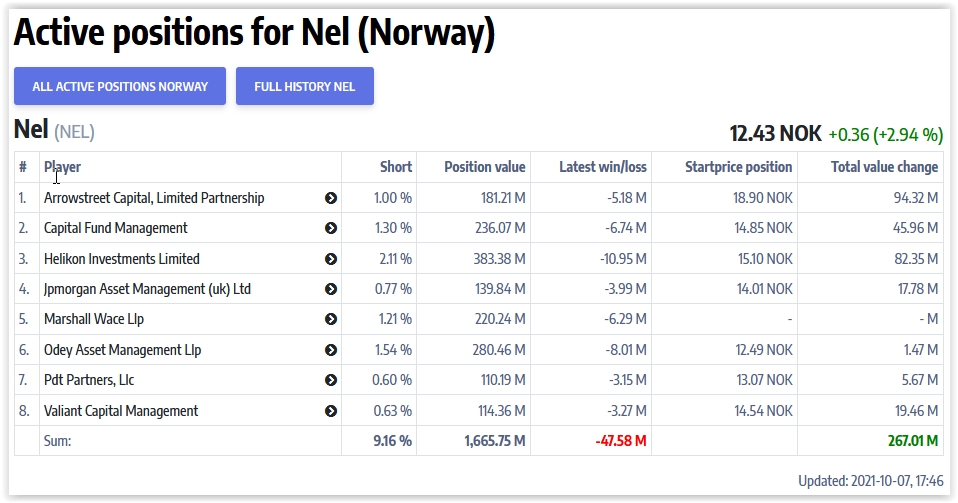Image resolution: width=958 pixels, height=503 pixels.
Task: Sort table by Player column header
Action: 63,167
